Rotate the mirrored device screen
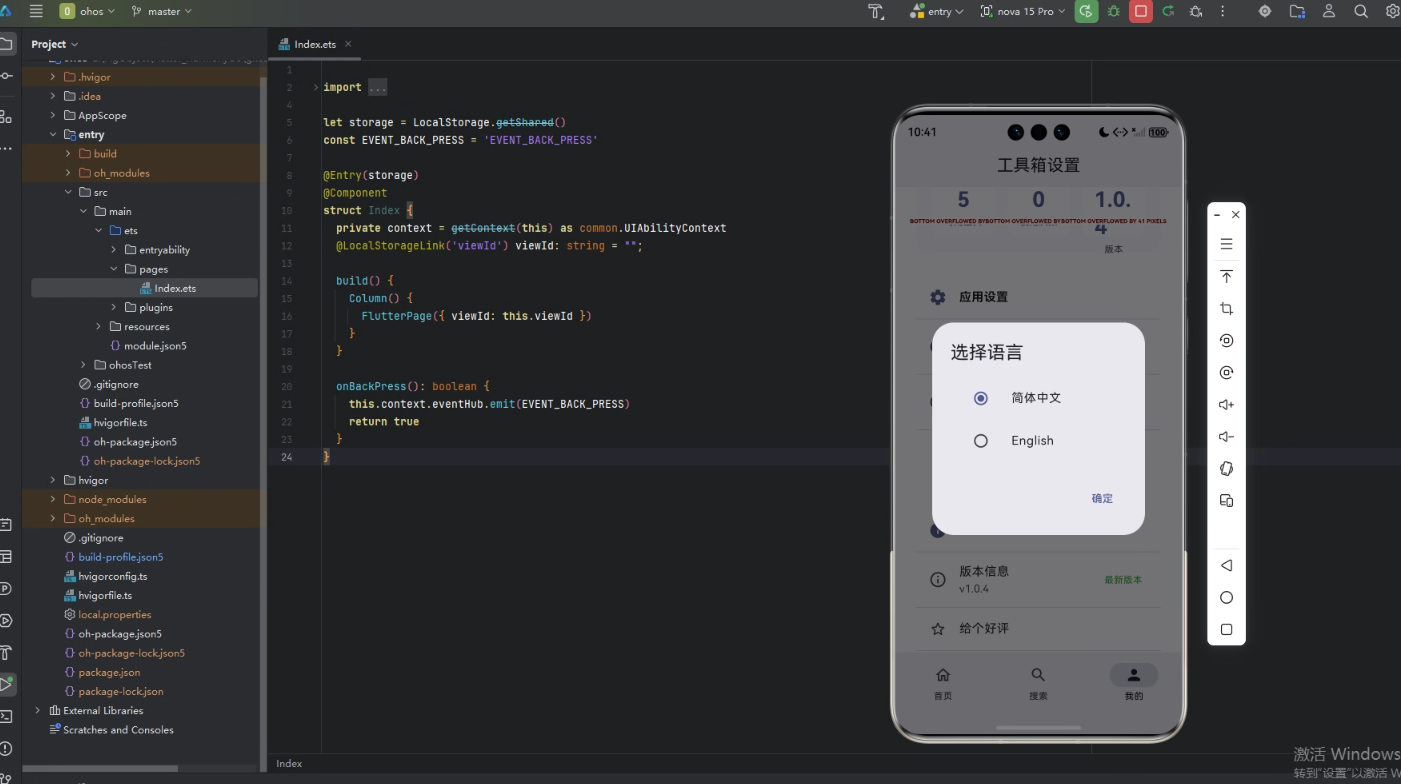 tap(1226, 468)
